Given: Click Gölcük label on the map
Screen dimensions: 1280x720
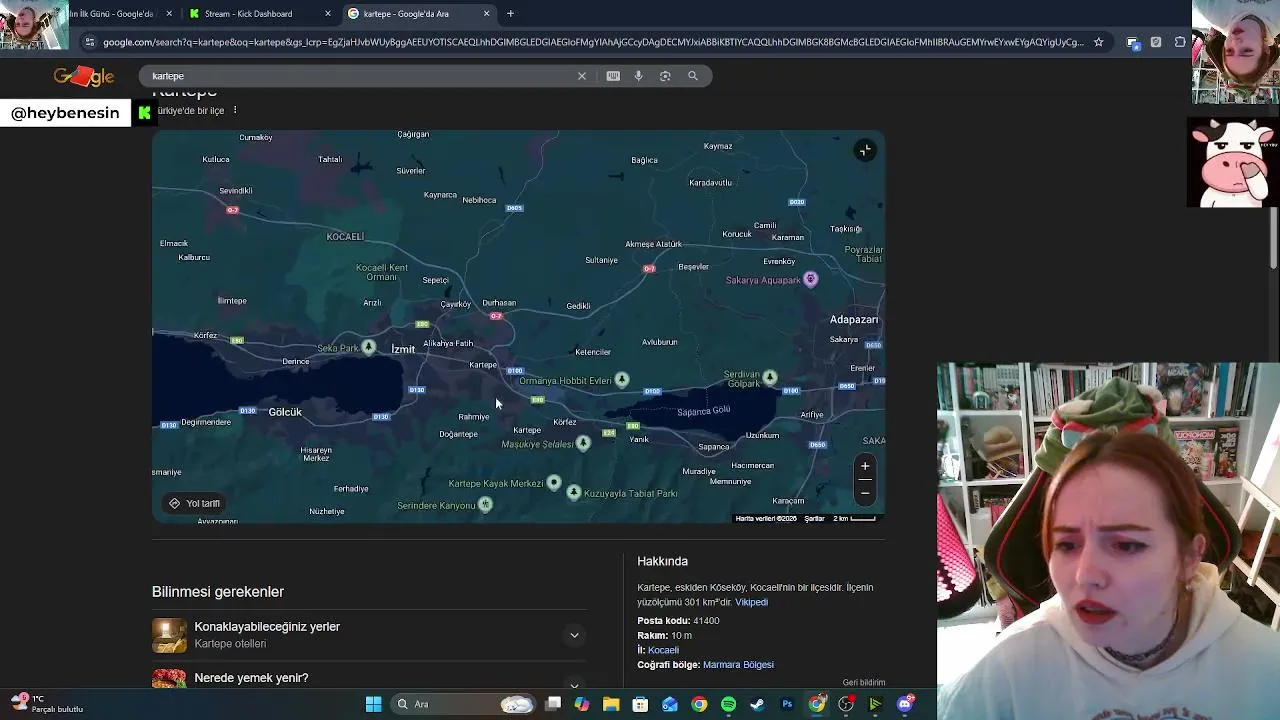Looking at the screenshot, I should pos(285,412).
